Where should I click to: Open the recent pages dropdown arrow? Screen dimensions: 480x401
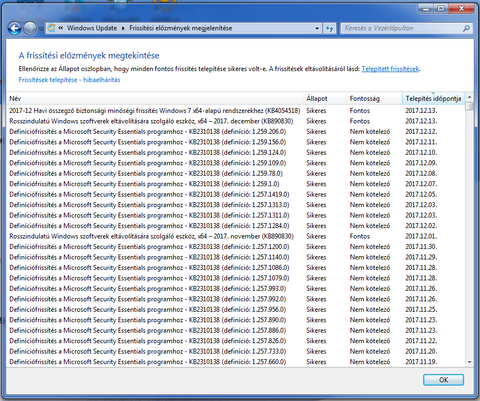coord(41,29)
